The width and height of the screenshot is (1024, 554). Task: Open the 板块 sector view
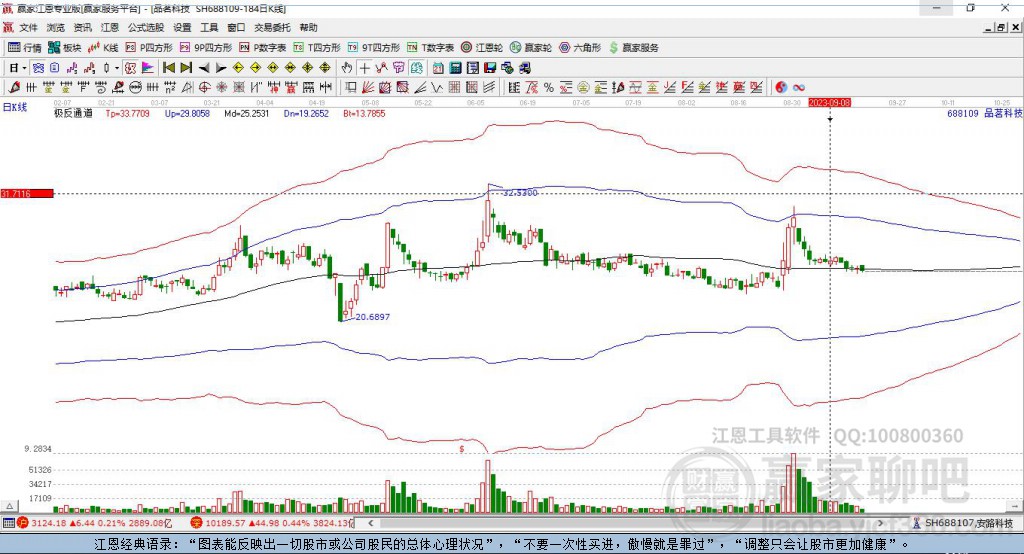click(x=65, y=48)
